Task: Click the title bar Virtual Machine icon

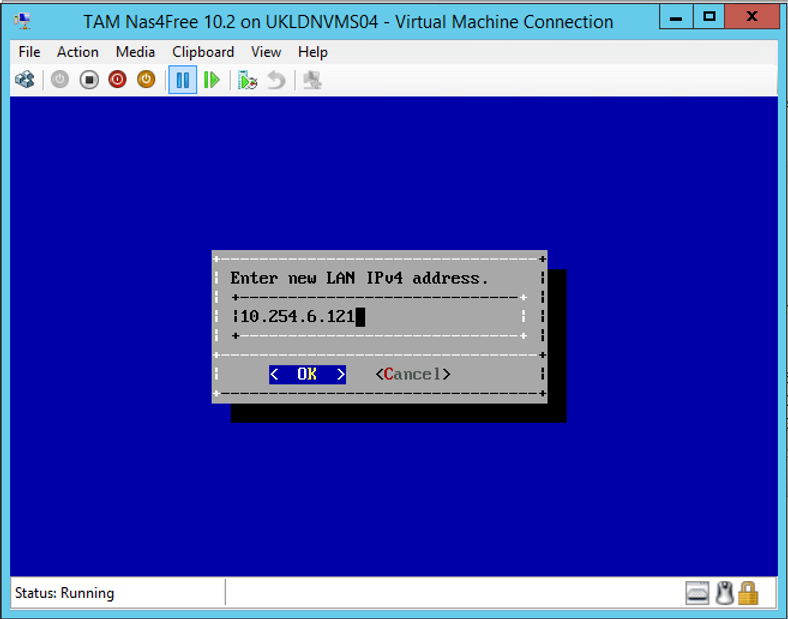Action: coord(23,21)
